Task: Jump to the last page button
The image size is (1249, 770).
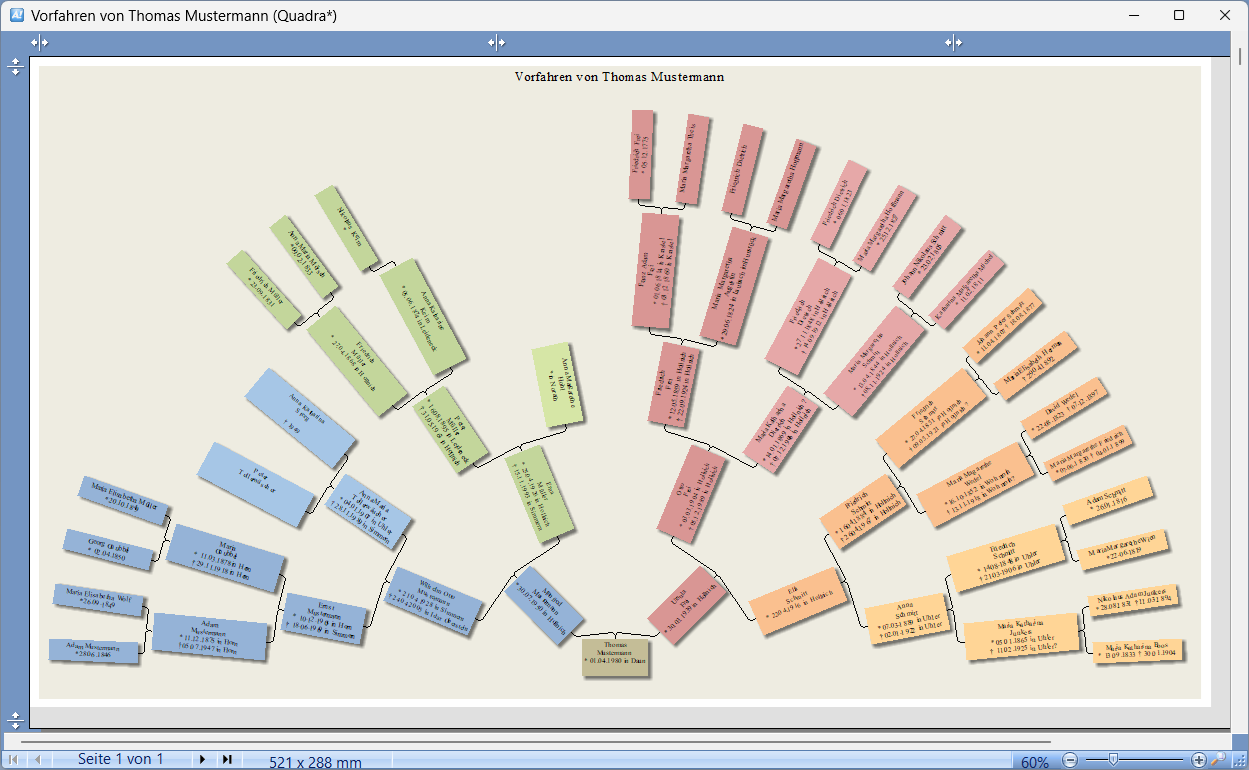Action: (227, 760)
